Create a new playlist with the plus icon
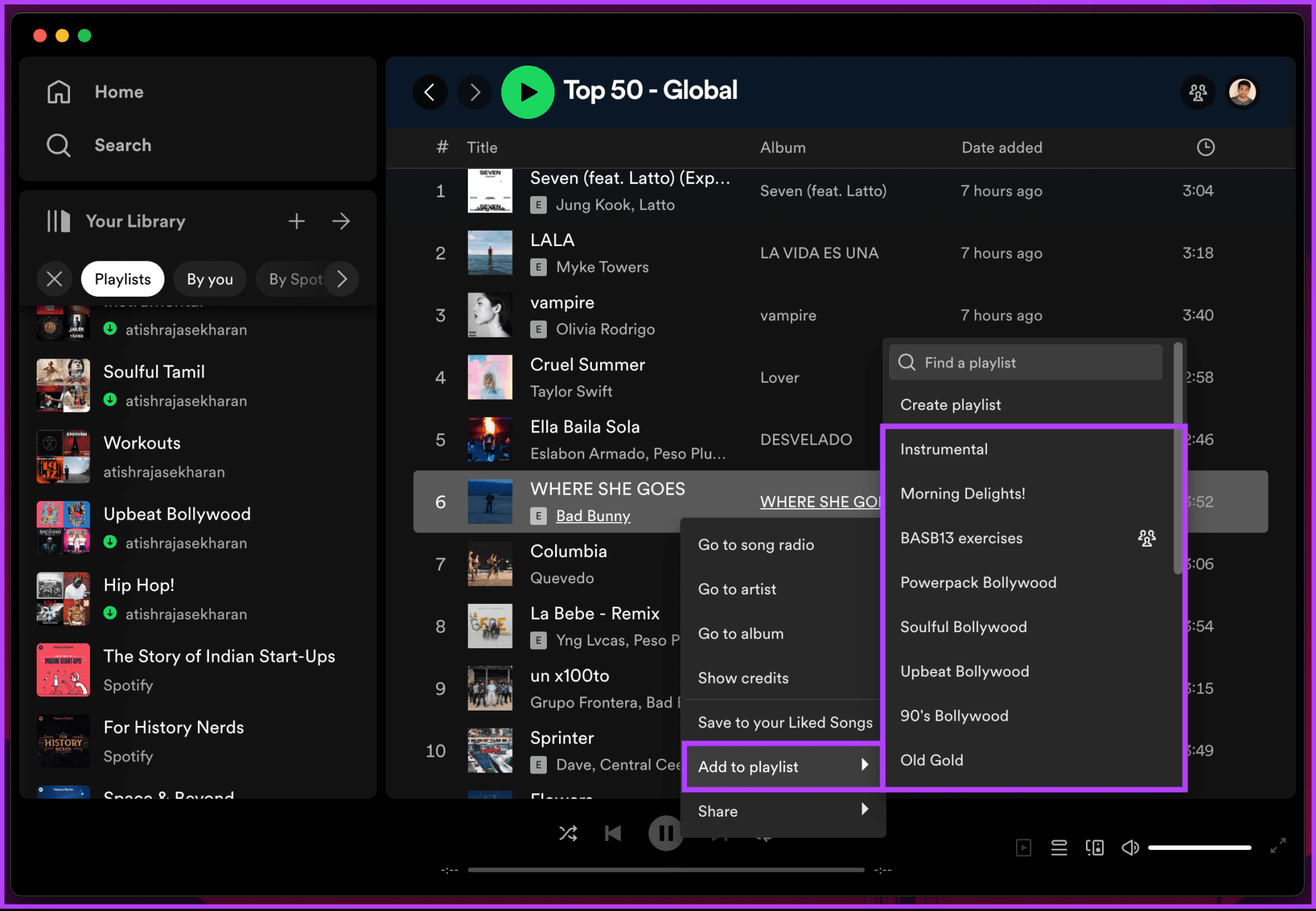Image resolution: width=1316 pixels, height=911 pixels. click(x=296, y=221)
